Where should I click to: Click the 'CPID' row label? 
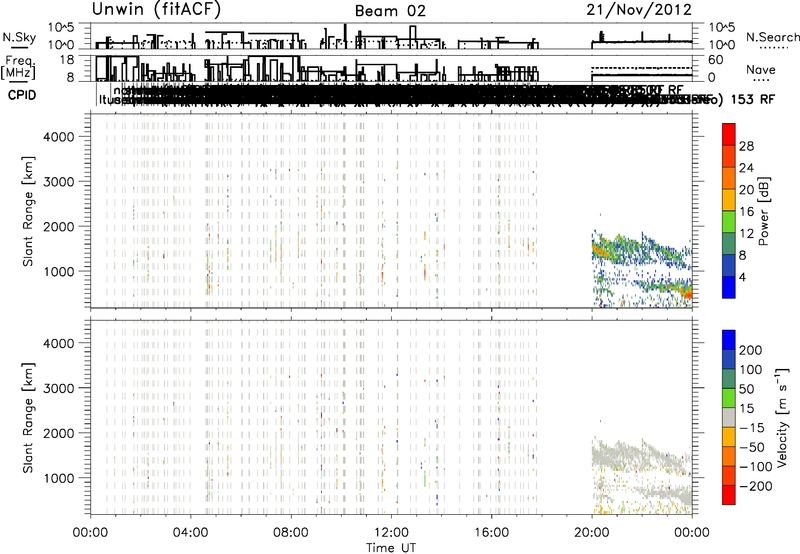tap(22, 95)
